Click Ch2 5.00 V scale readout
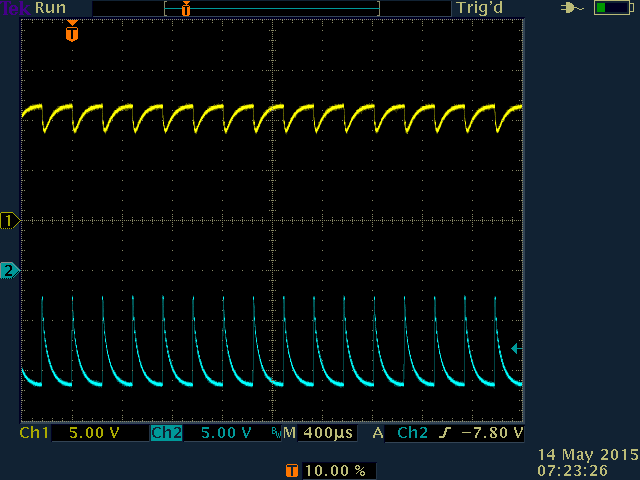640x480 pixels. pos(226,433)
